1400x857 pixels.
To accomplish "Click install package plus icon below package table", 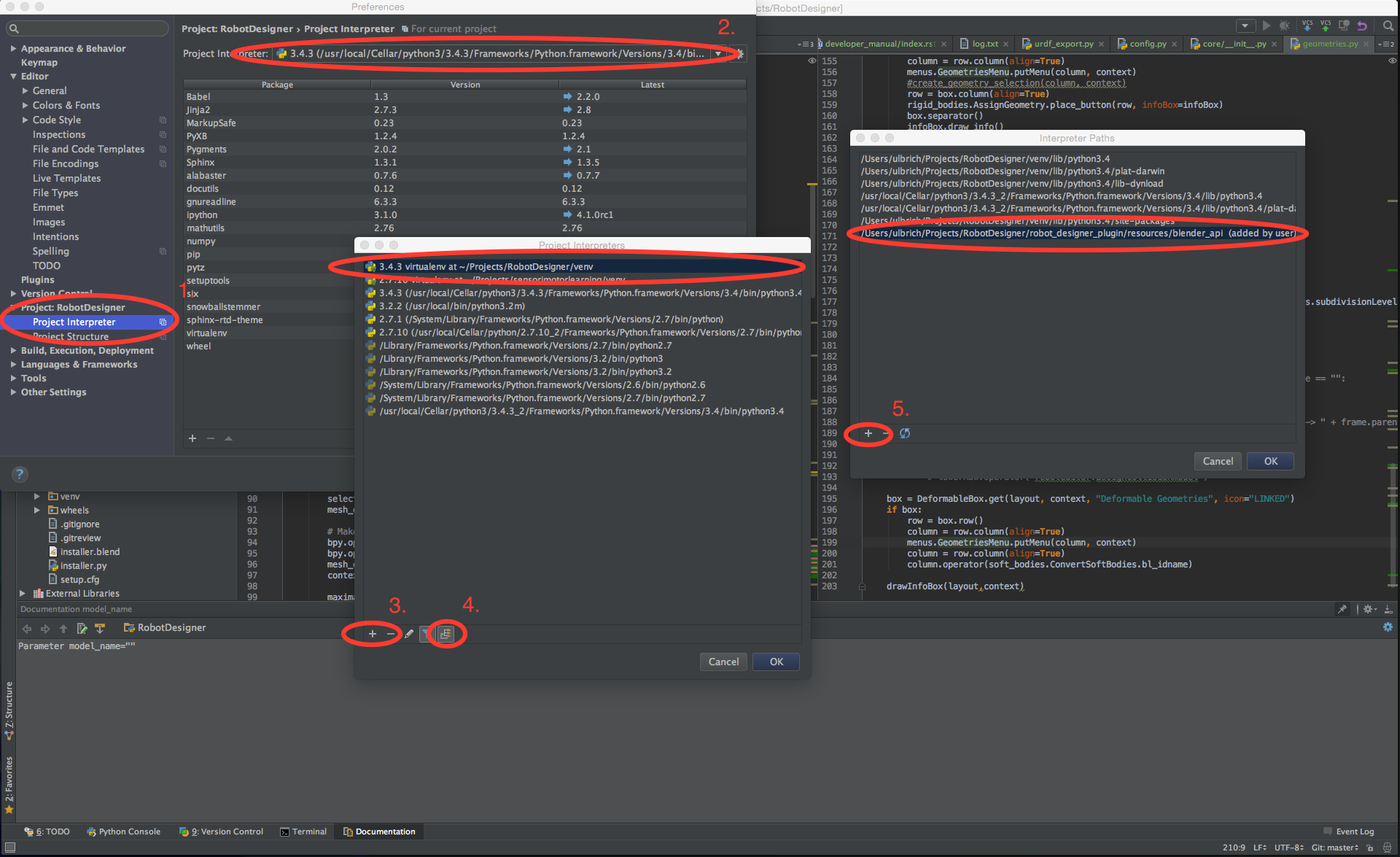I will click(x=192, y=438).
